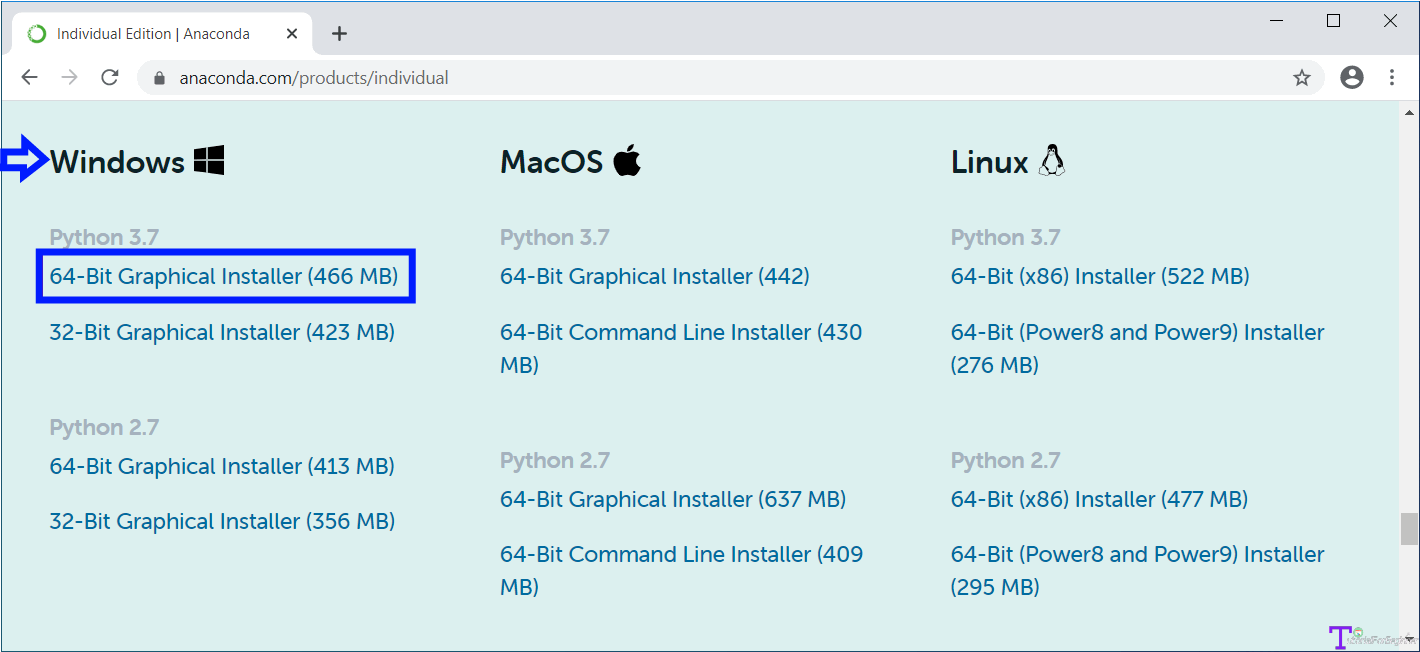
Task: Click the vertical scrollbar thumb
Action: [x=1409, y=528]
